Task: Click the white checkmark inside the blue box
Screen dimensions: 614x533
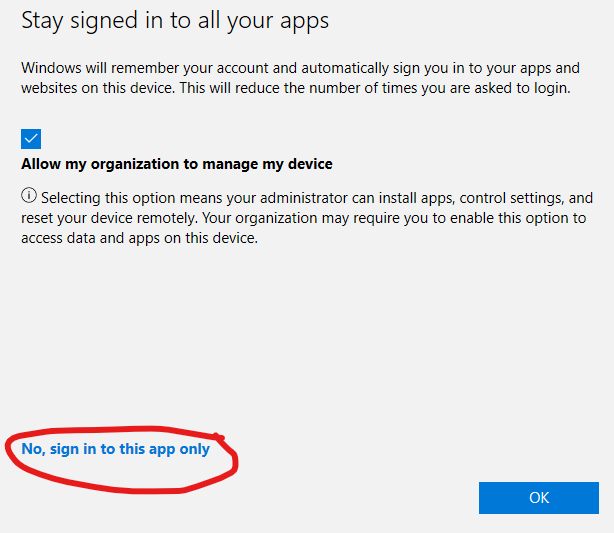Action: 31,139
